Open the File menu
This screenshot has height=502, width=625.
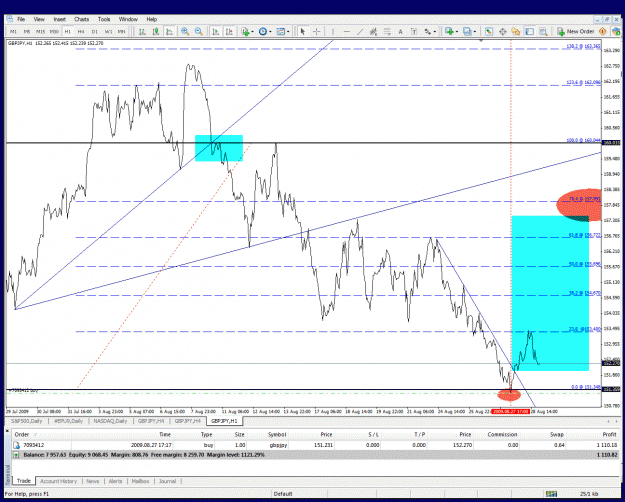tap(21, 19)
